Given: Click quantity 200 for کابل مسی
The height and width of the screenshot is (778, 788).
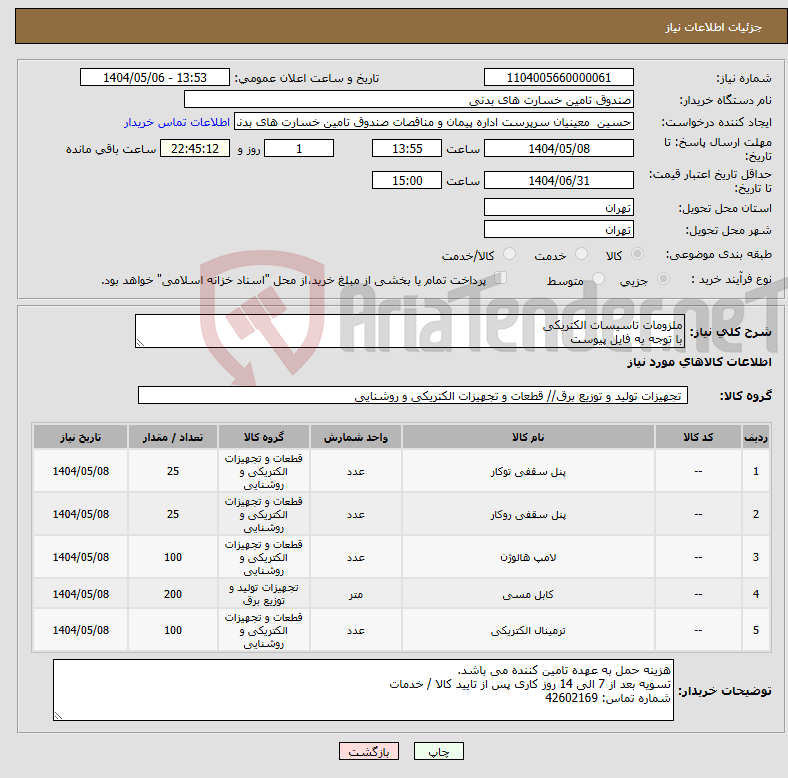Looking at the screenshot, I should (173, 594).
